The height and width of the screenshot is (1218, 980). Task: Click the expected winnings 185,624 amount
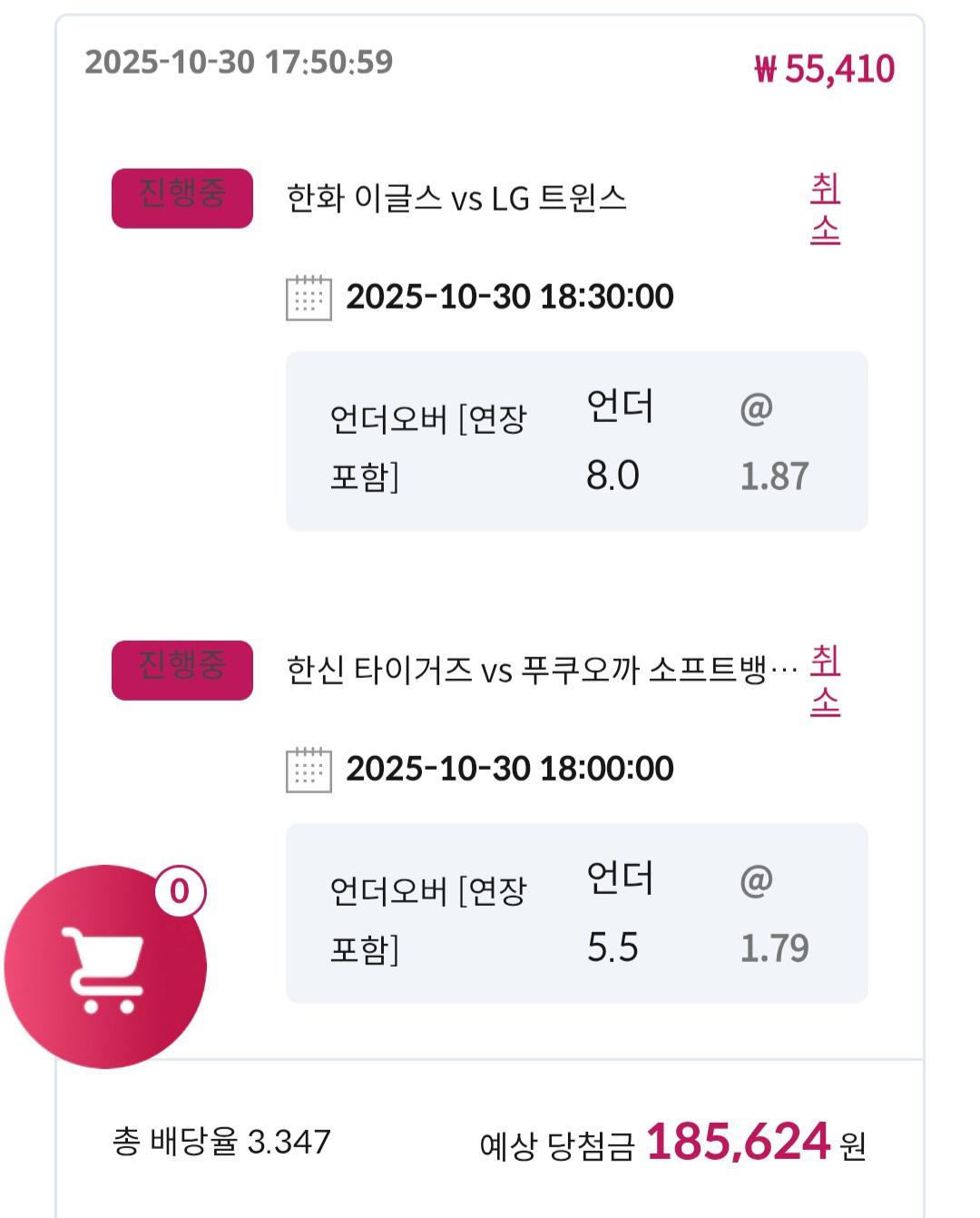[738, 1142]
